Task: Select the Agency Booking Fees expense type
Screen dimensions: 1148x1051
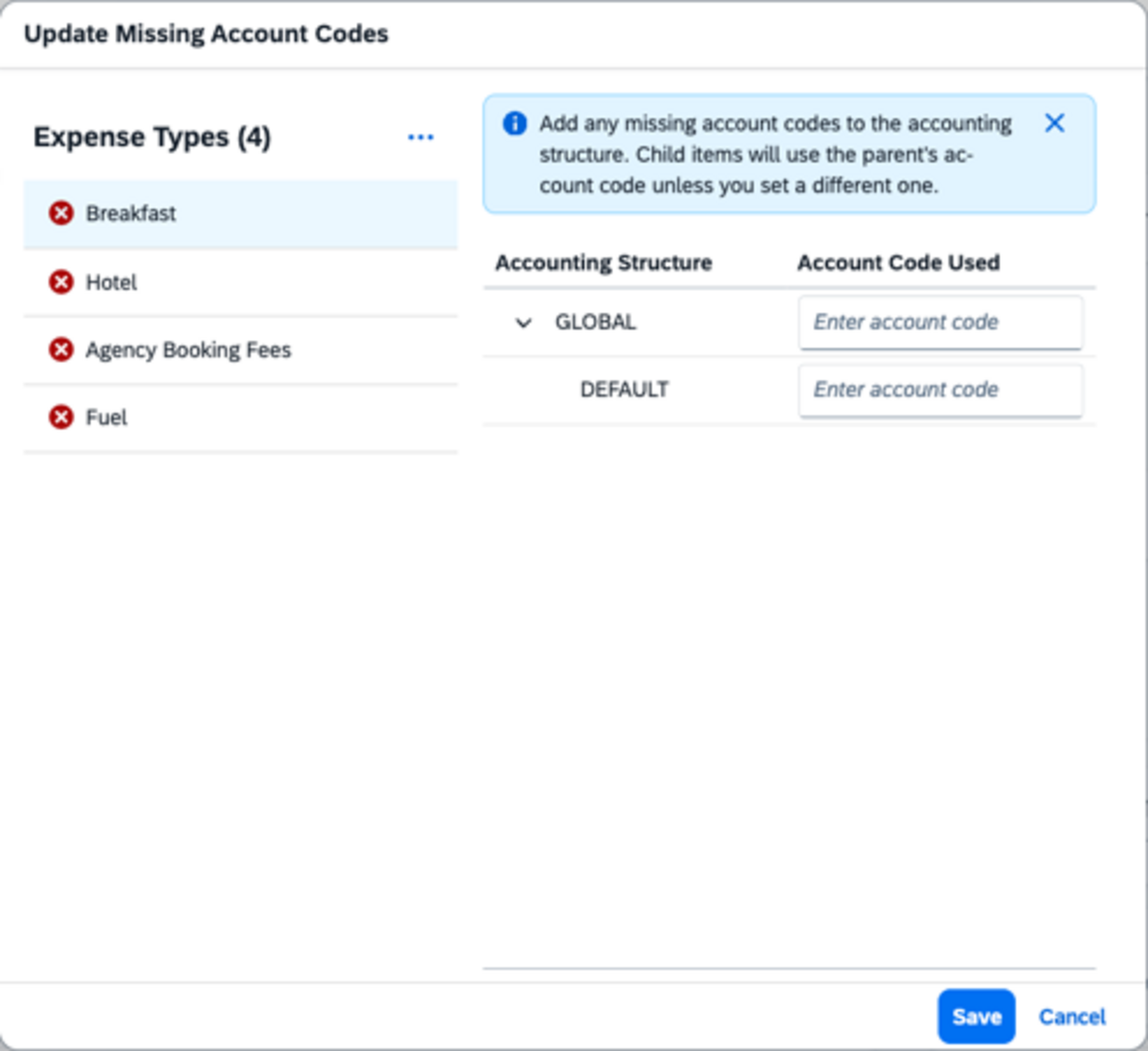Action: pos(240,350)
